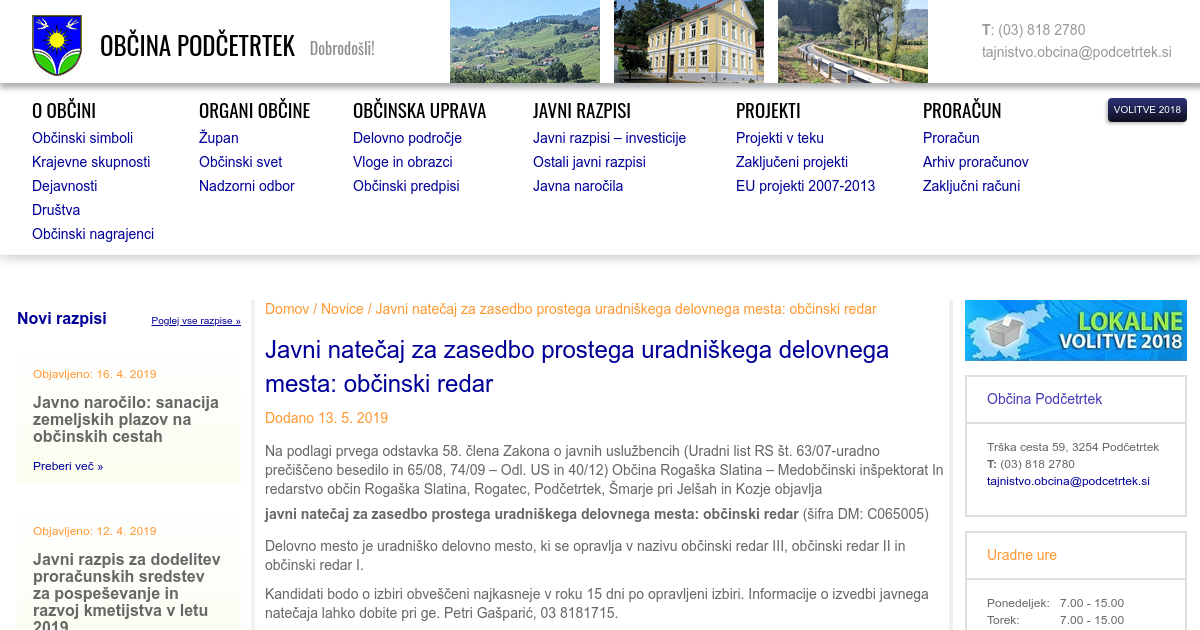Go to Novice in the breadcrumb
This screenshot has width=1200, height=630.
point(342,309)
